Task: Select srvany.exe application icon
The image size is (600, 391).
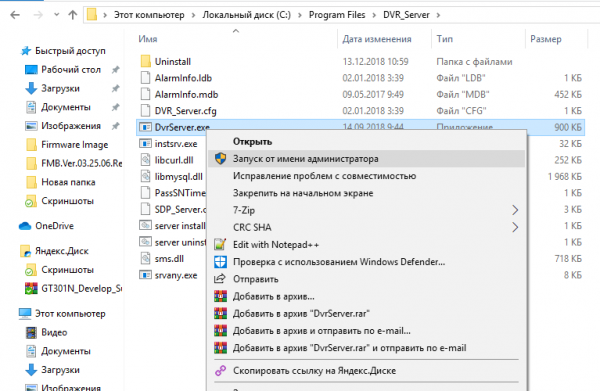Action: (x=145, y=275)
